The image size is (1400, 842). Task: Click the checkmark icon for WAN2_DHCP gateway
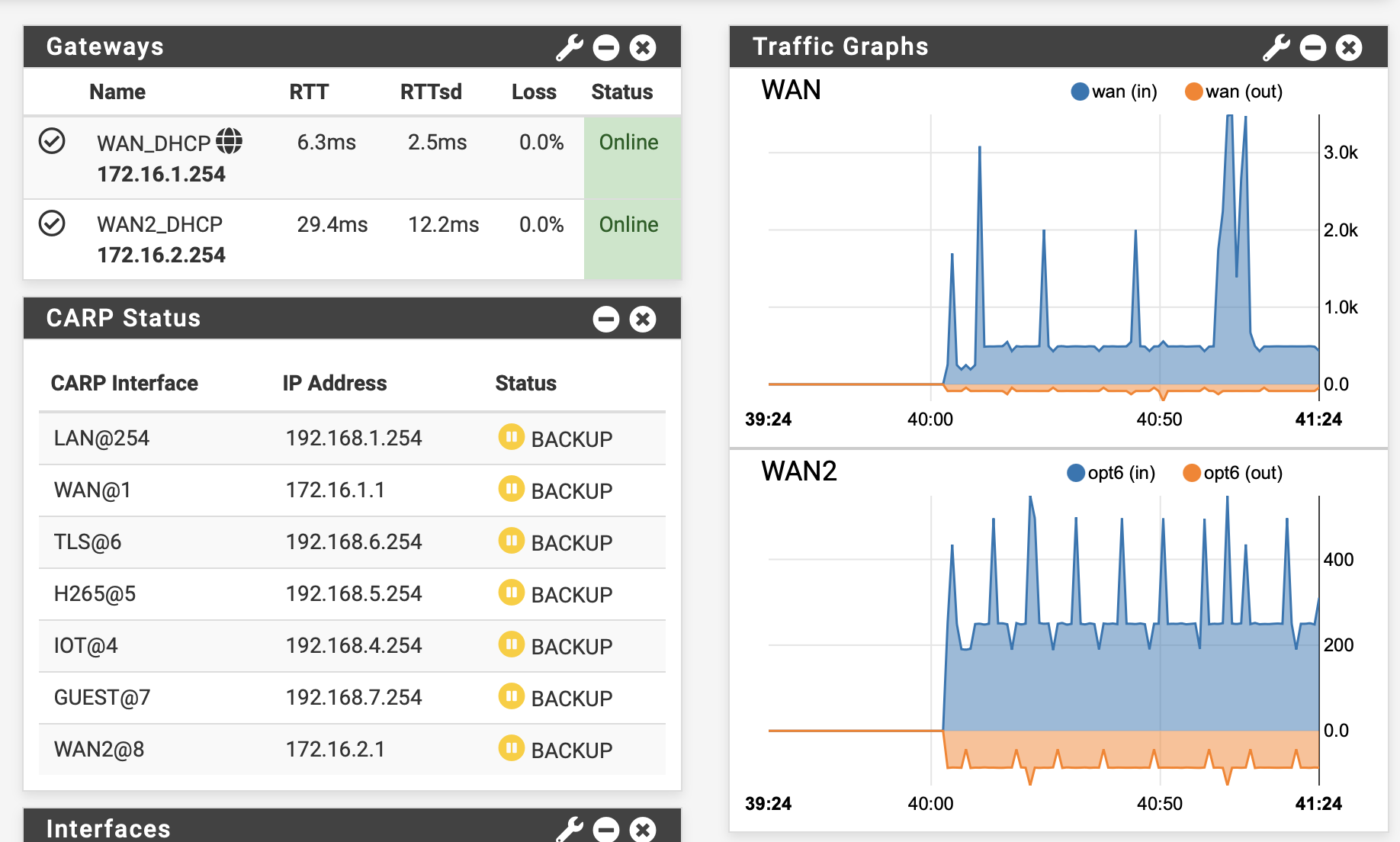51,223
